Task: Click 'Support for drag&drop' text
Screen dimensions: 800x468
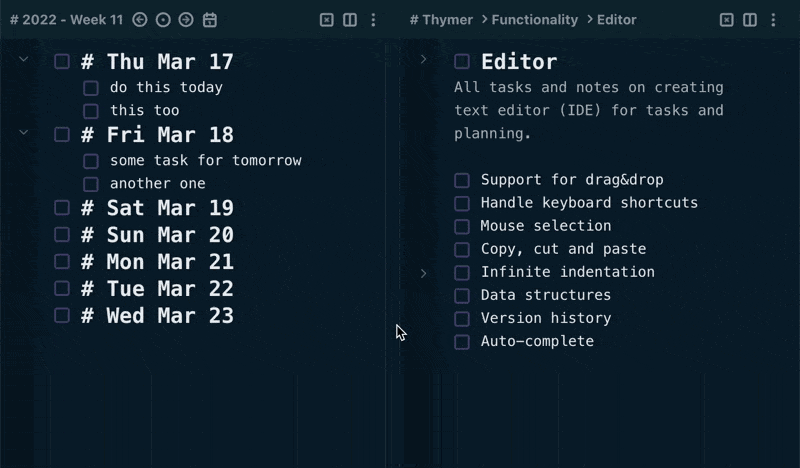Action: click(x=572, y=180)
